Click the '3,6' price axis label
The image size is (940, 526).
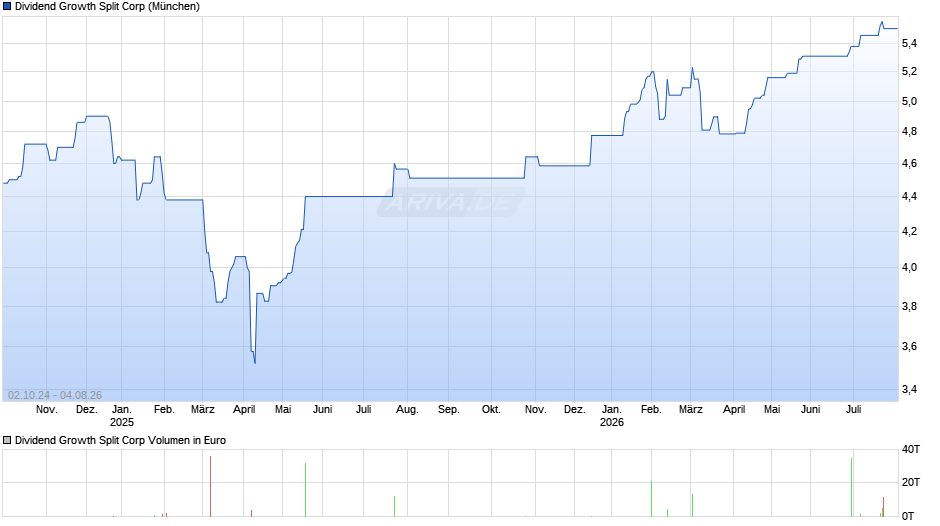click(909, 347)
